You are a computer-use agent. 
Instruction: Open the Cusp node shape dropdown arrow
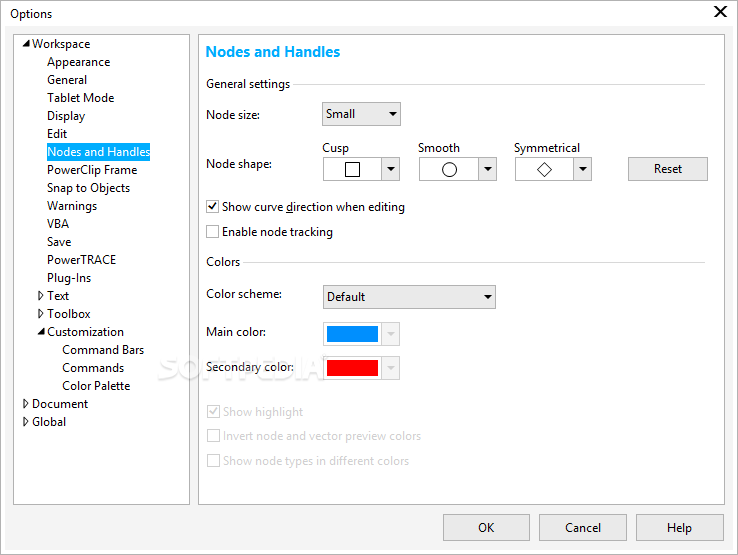coord(390,169)
